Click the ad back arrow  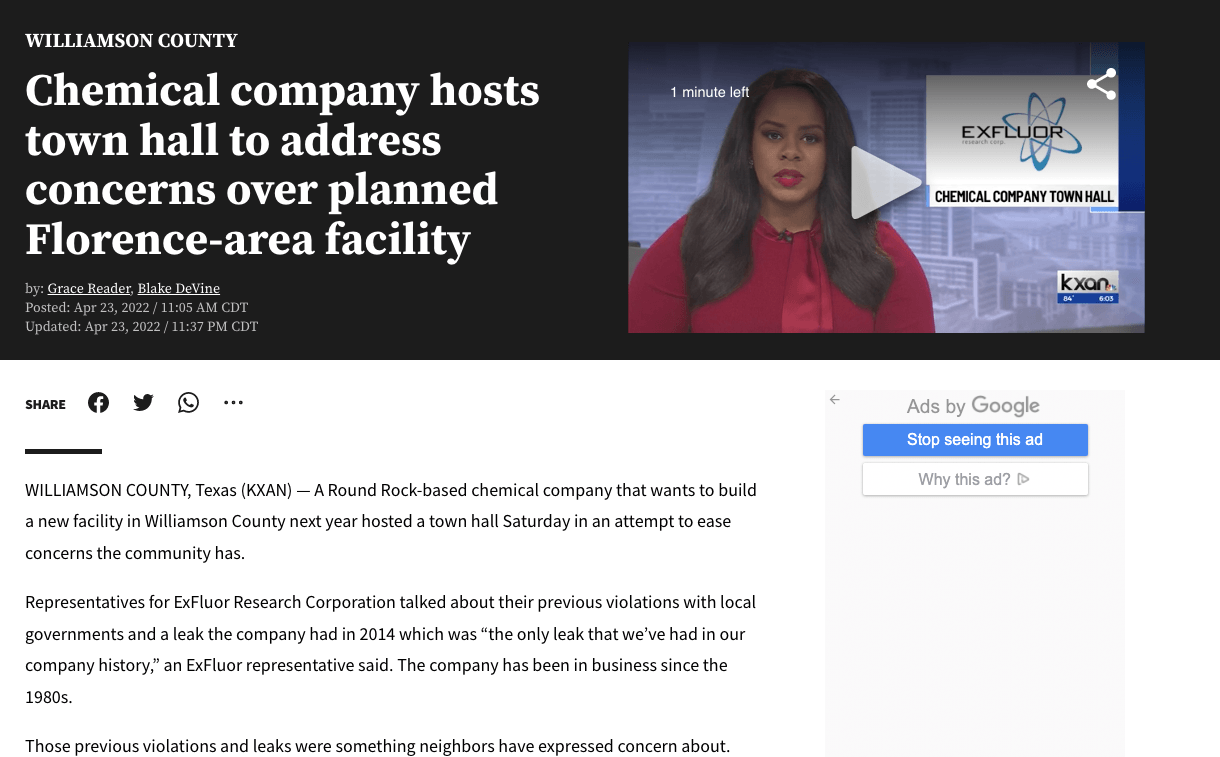click(x=835, y=400)
